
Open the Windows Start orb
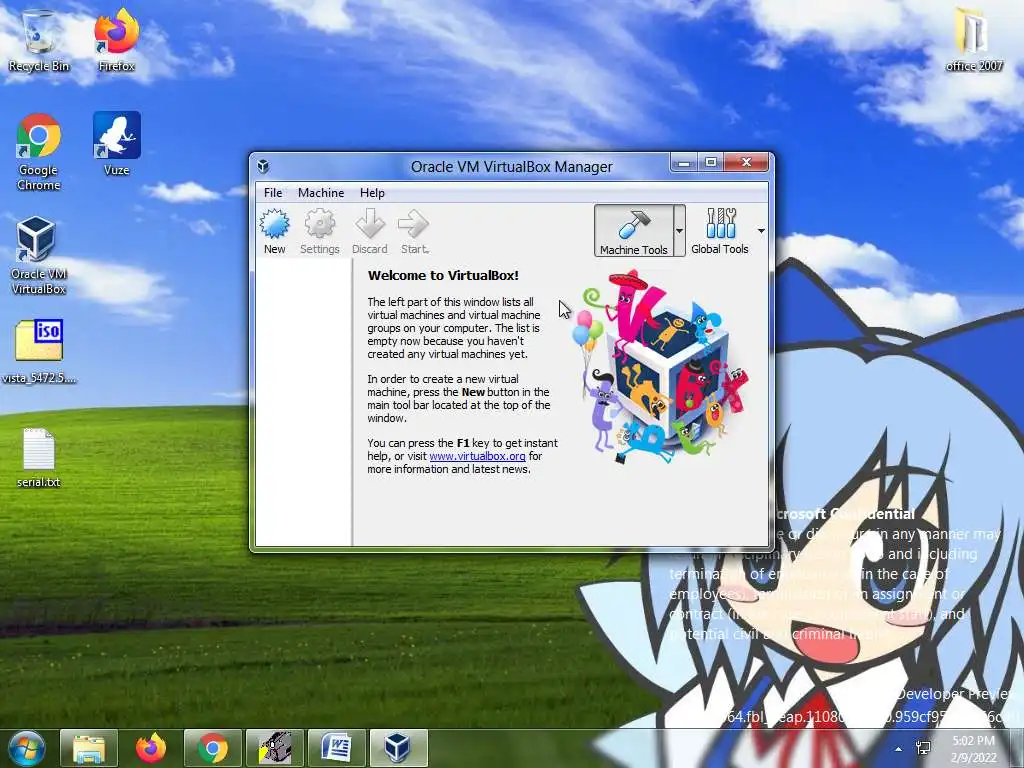point(26,748)
